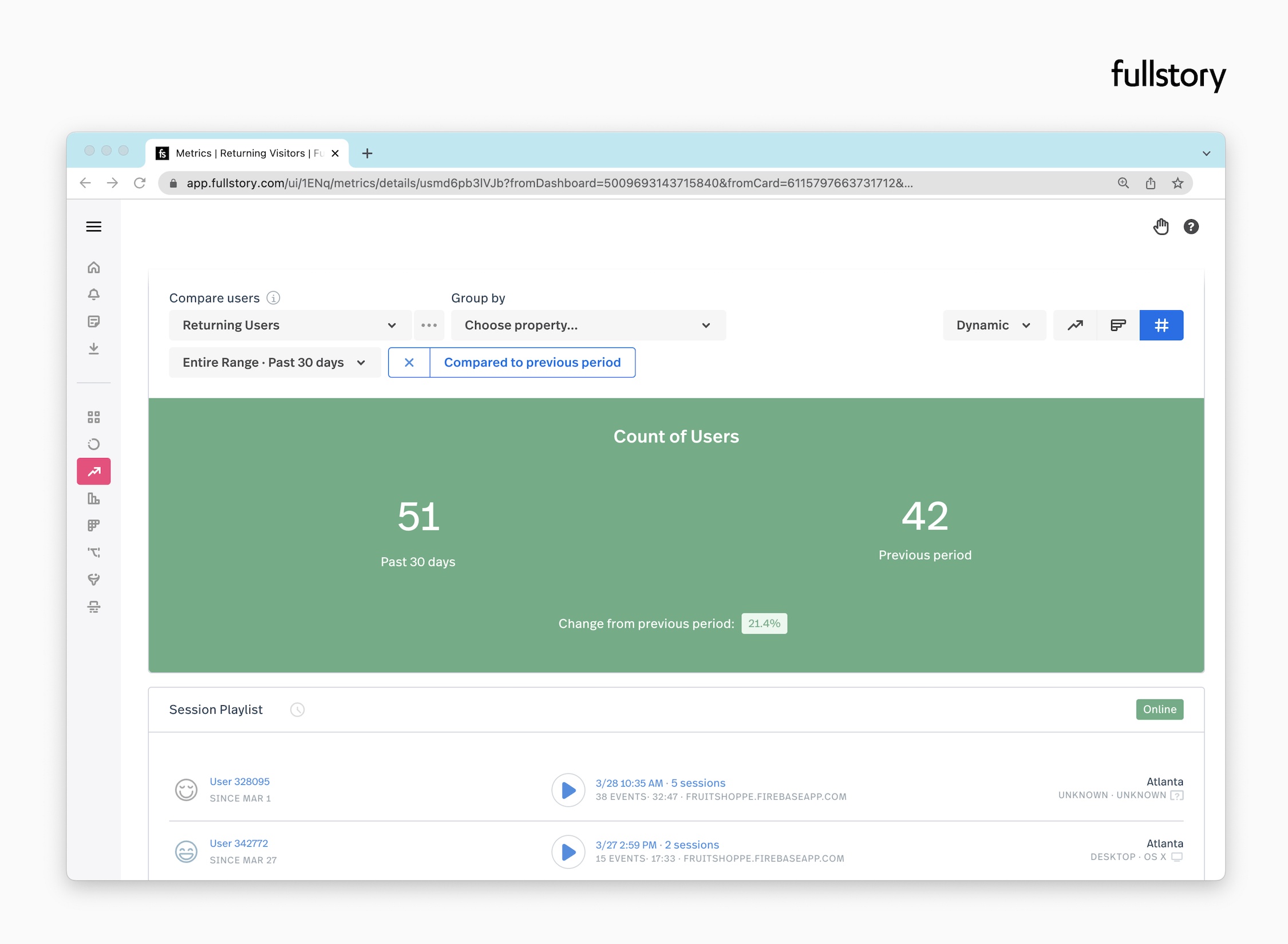This screenshot has width=1288, height=944.
Task: Click the browser share icon
Action: pos(1151,183)
